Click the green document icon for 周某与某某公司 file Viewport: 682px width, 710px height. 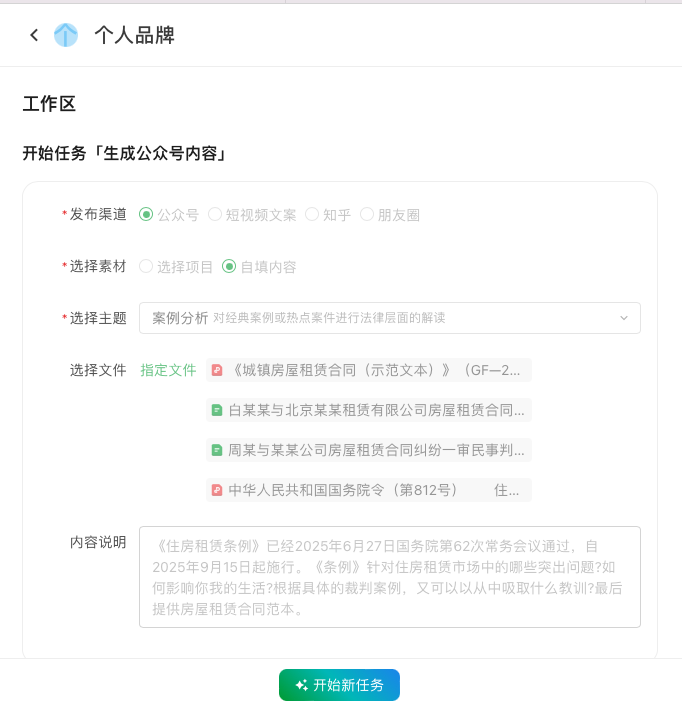click(216, 450)
